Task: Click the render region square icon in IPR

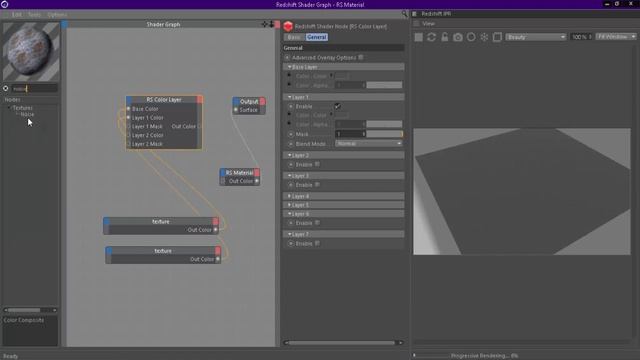Action: 497,37
